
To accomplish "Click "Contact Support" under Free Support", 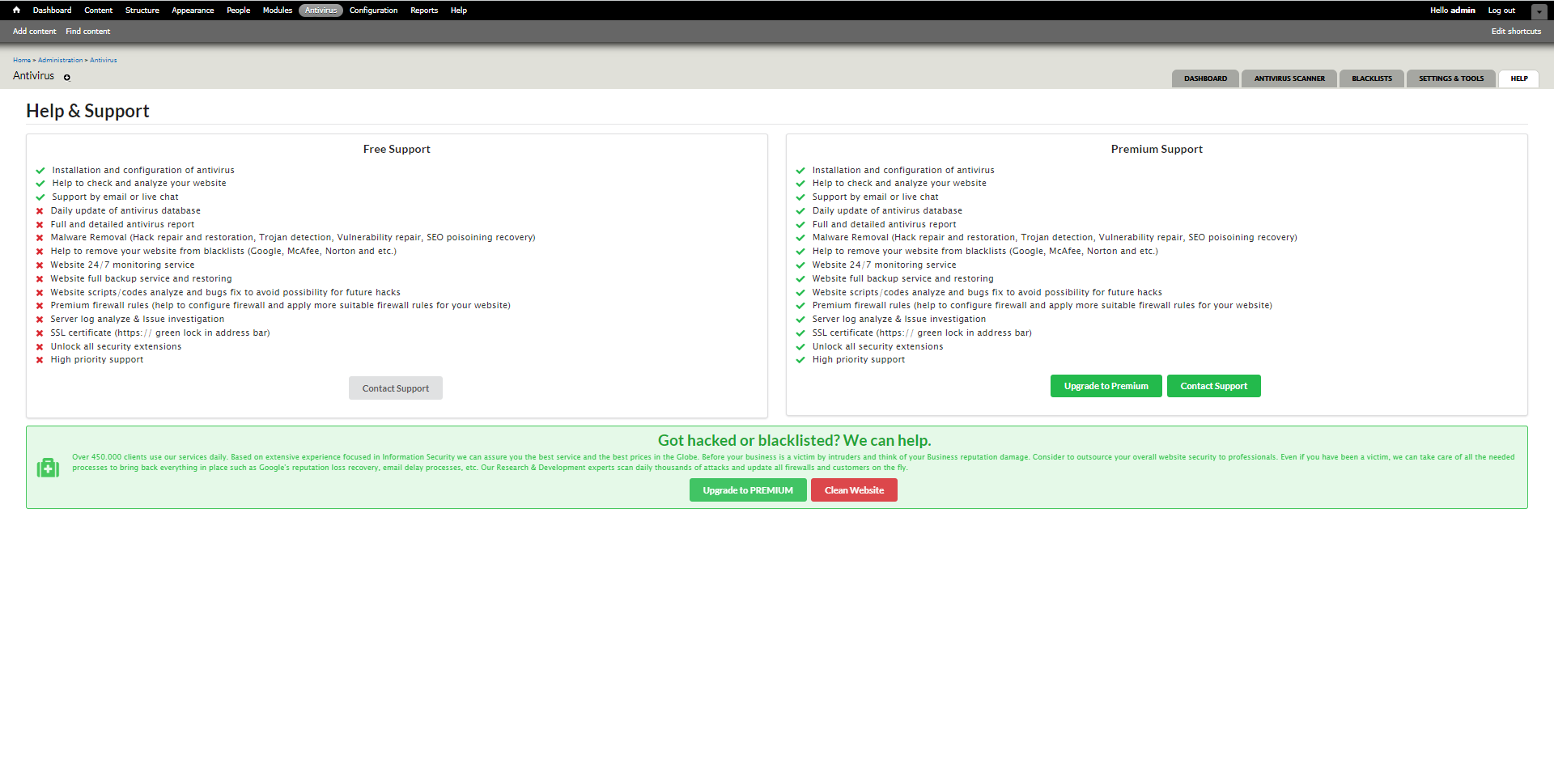I will 395,388.
